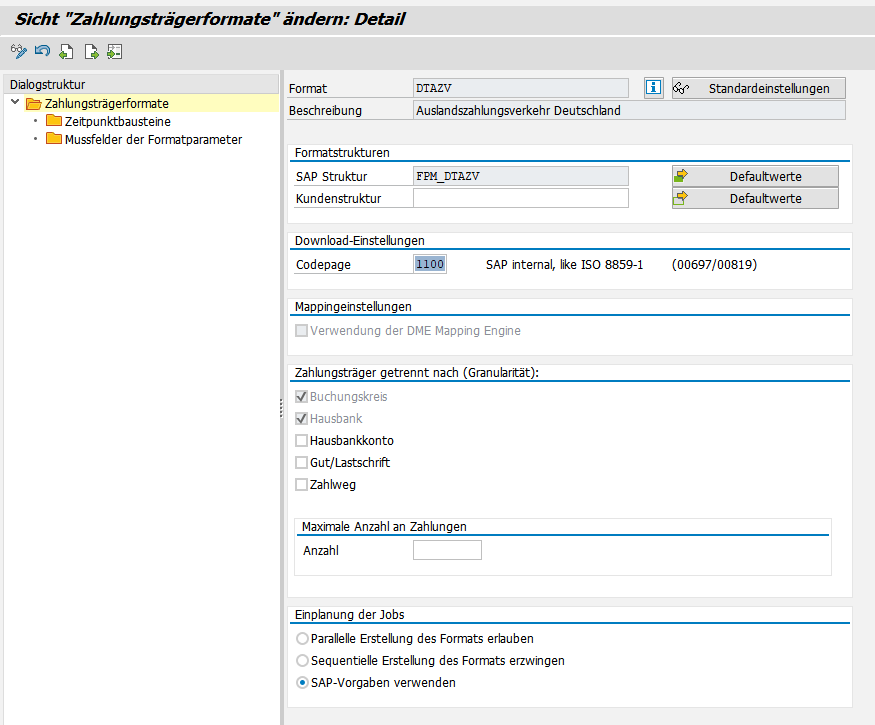Screen dimensions: 875x725
Task: Click the display/change toggle pencil icon
Action: pos(18,51)
